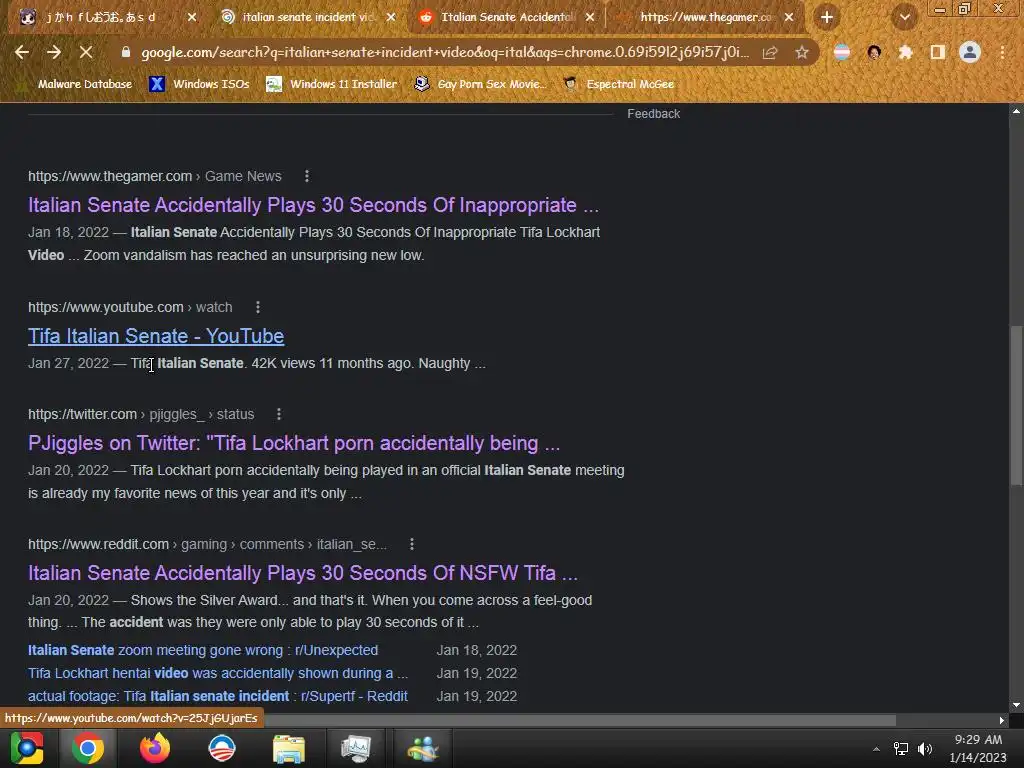Toggle the side panel icon

point(938,53)
